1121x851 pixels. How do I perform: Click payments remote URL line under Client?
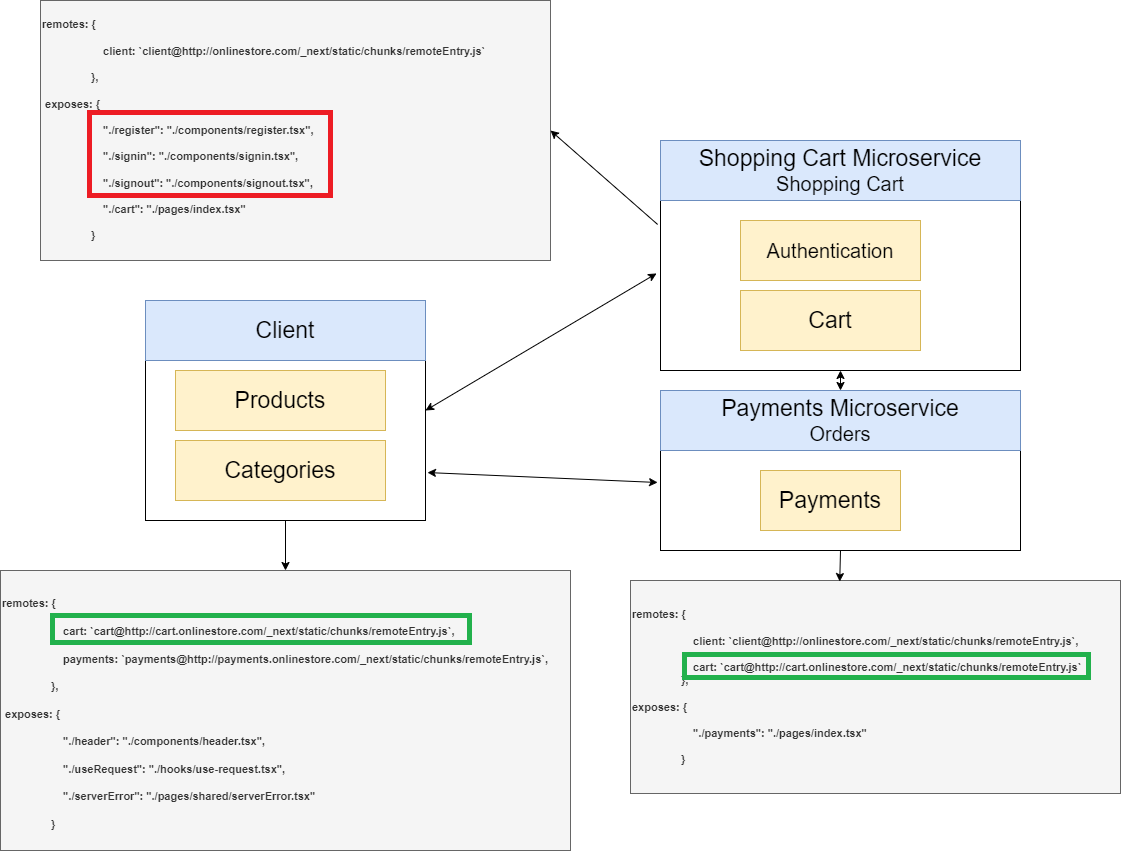point(306,659)
